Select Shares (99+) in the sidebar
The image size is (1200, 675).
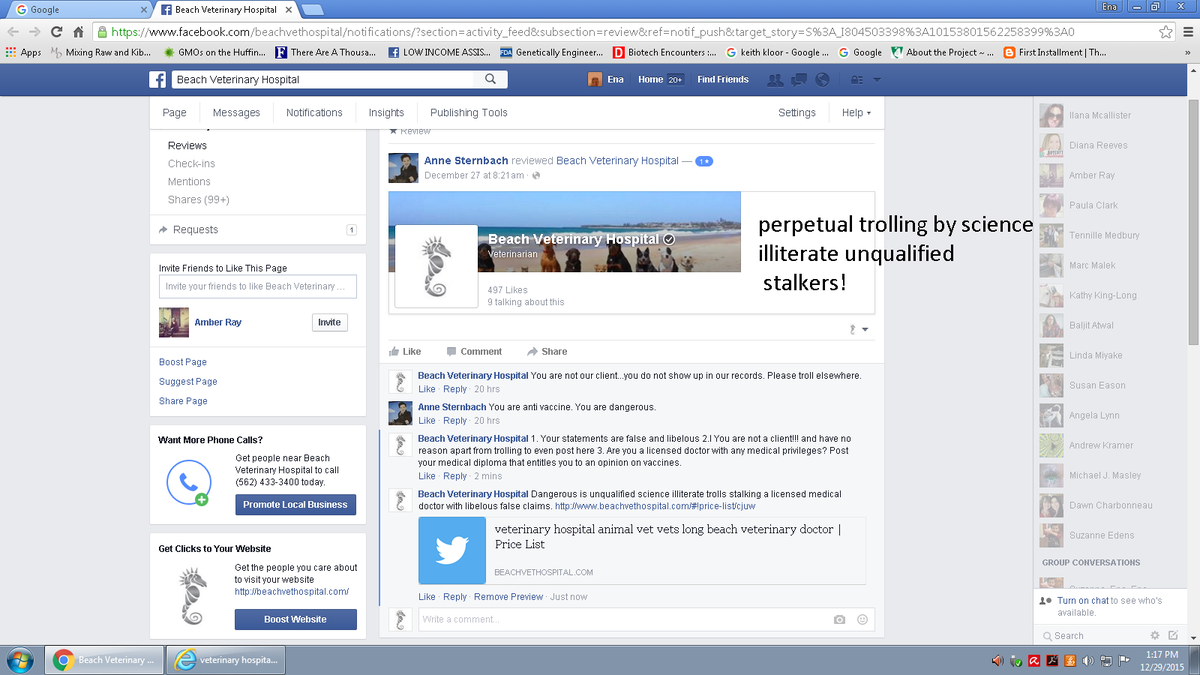[198, 200]
